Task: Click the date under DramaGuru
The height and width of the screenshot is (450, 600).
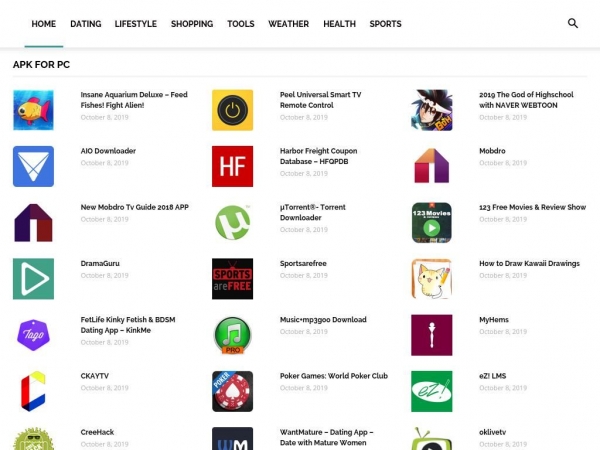Action: tap(104, 275)
